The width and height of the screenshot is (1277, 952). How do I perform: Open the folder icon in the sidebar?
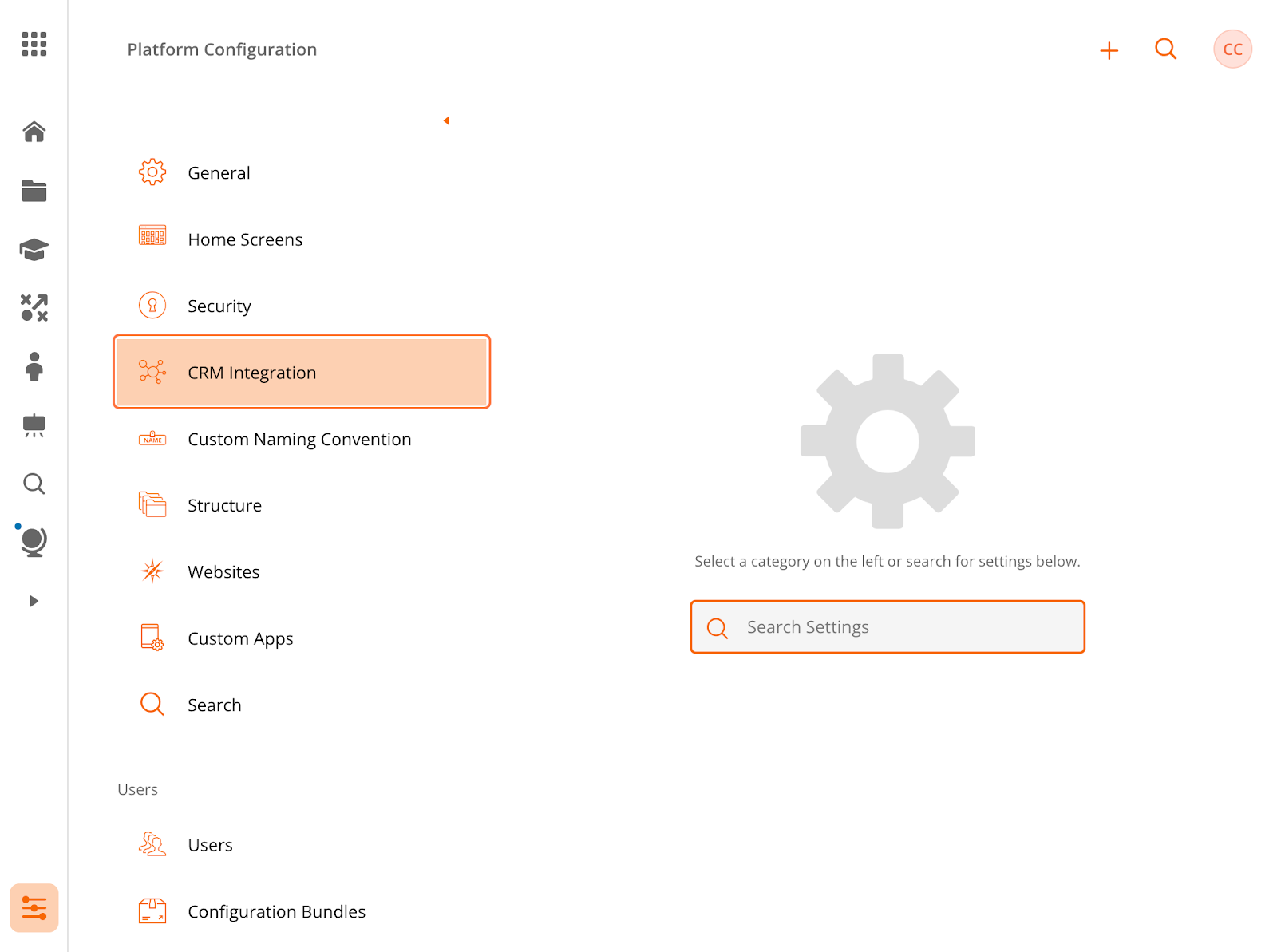pyautogui.click(x=34, y=191)
